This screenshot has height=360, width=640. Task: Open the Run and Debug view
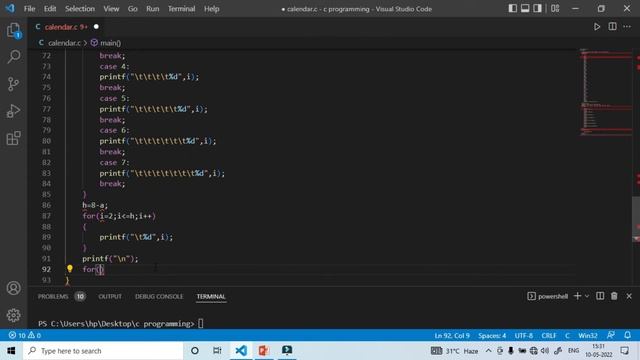(13, 111)
